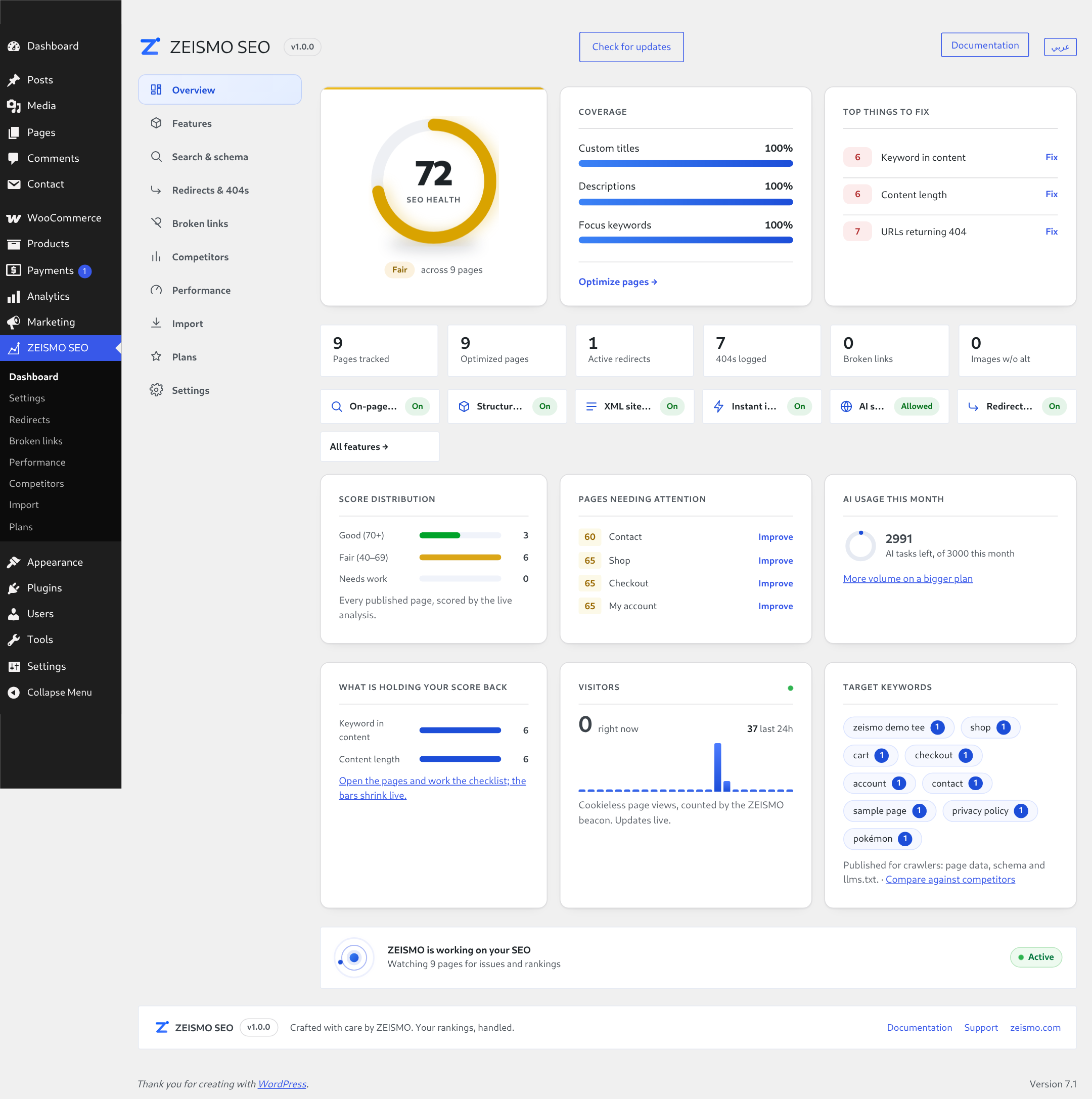
Task: Click the tallest visitors chart bar
Action: tap(718, 767)
